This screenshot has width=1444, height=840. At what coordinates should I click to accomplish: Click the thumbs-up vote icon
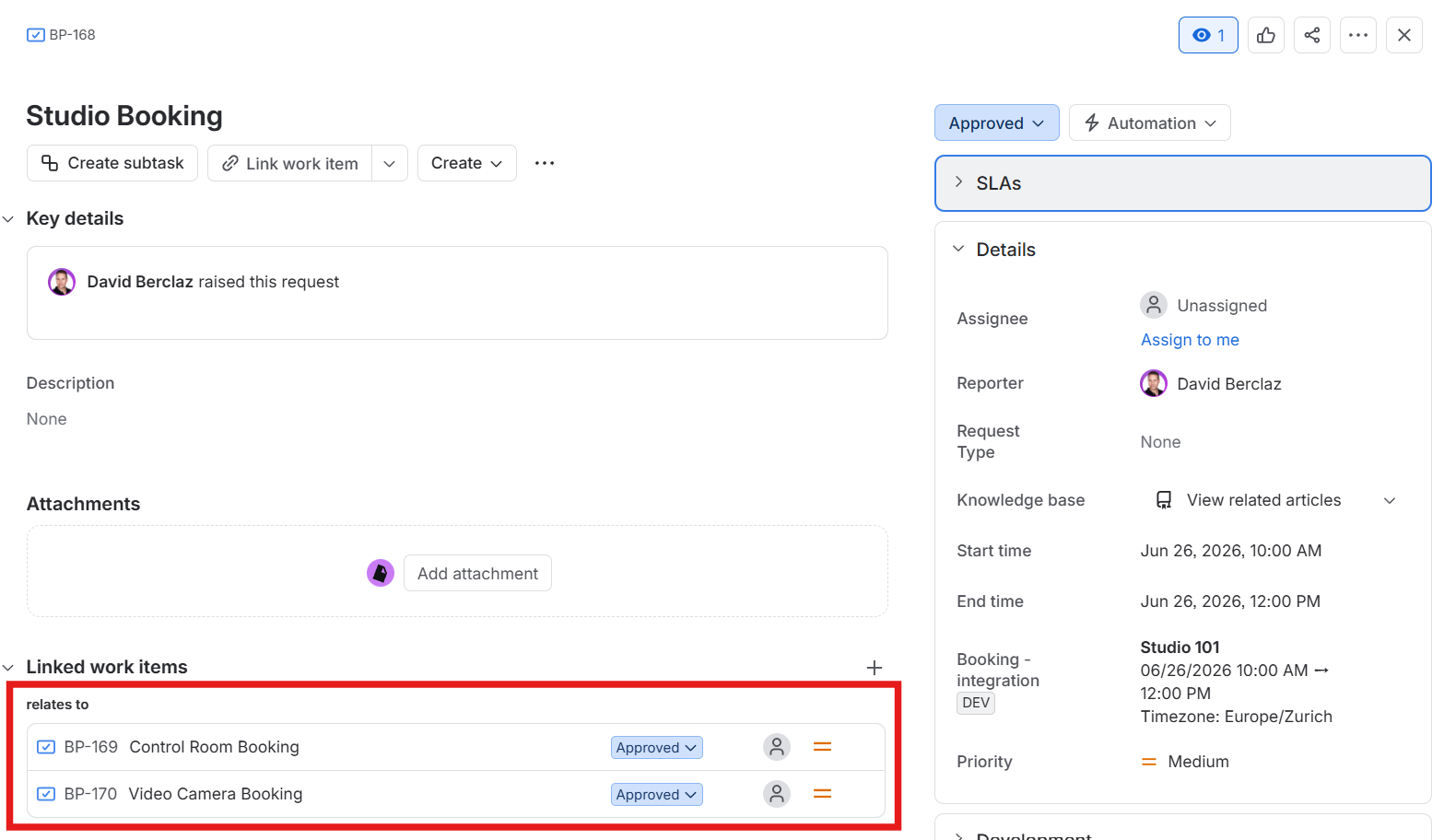(x=1265, y=35)
